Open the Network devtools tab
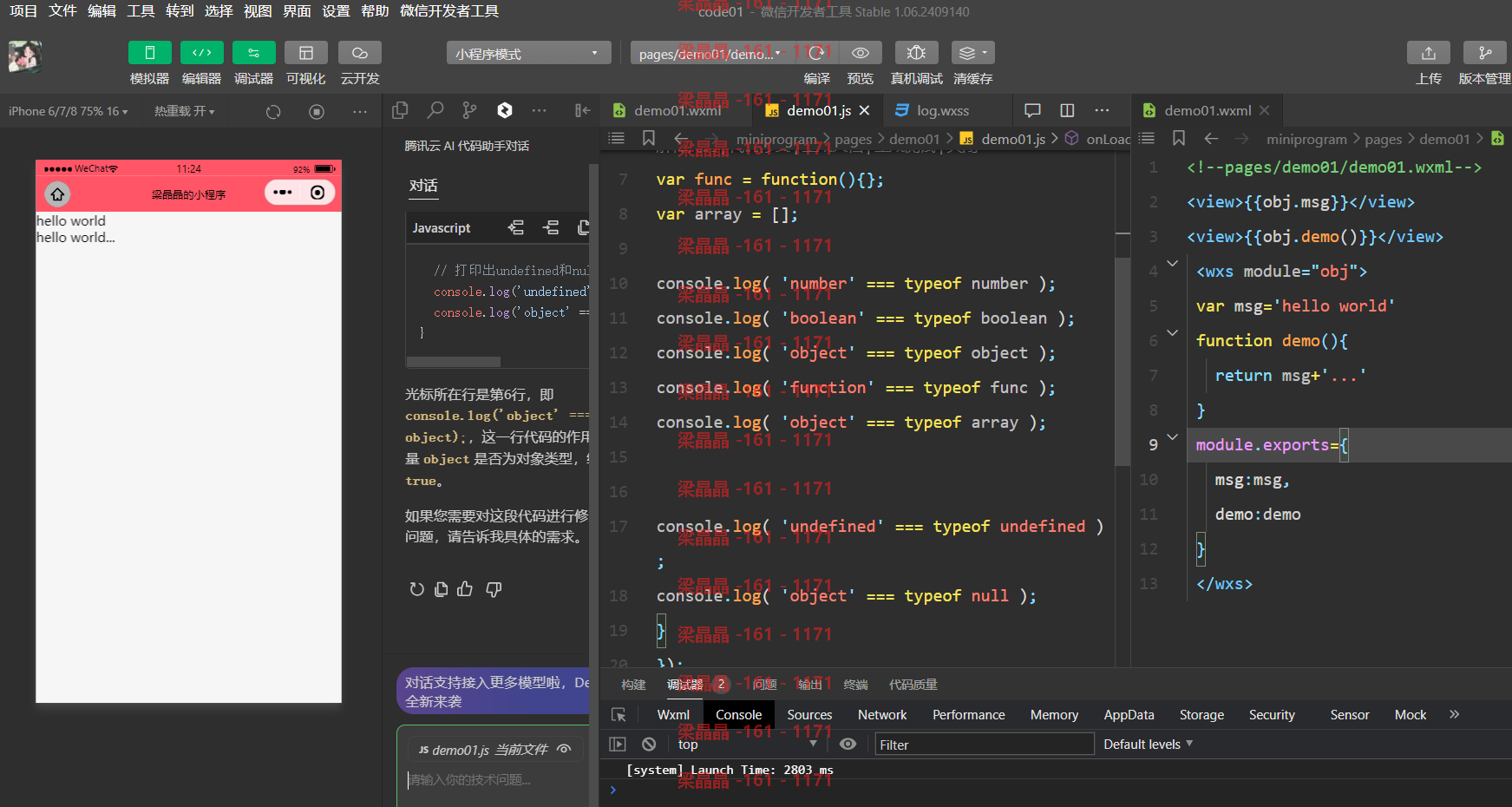The image size is (1512, 807). [882, 714]
